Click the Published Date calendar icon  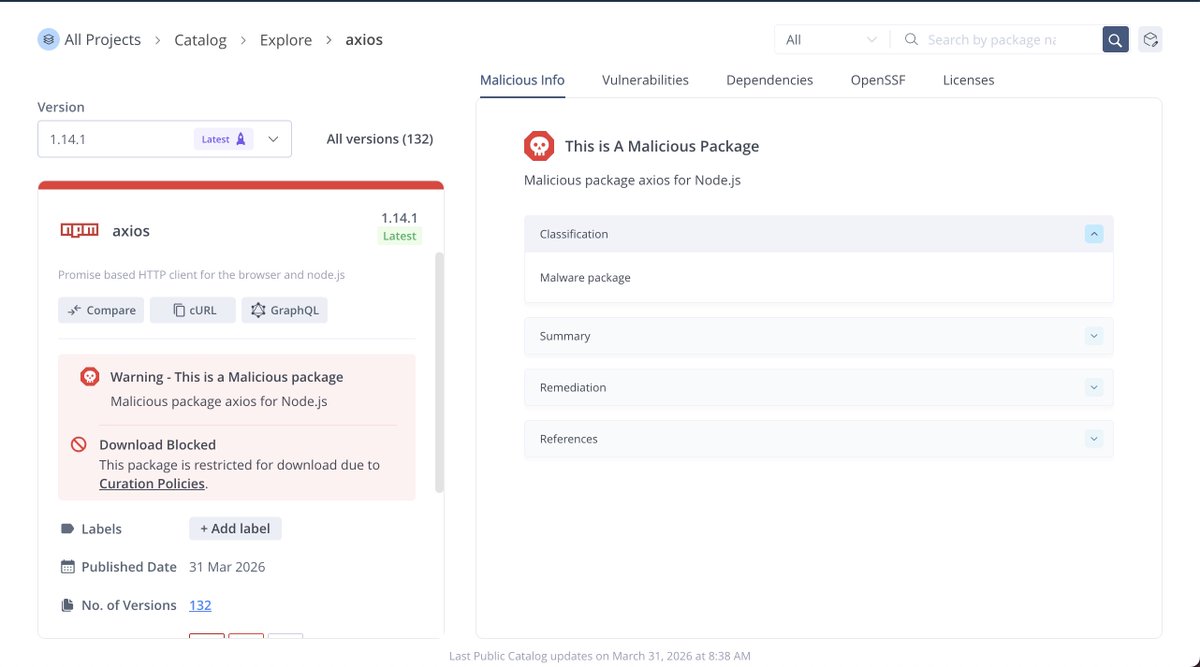tap(68, 567)
